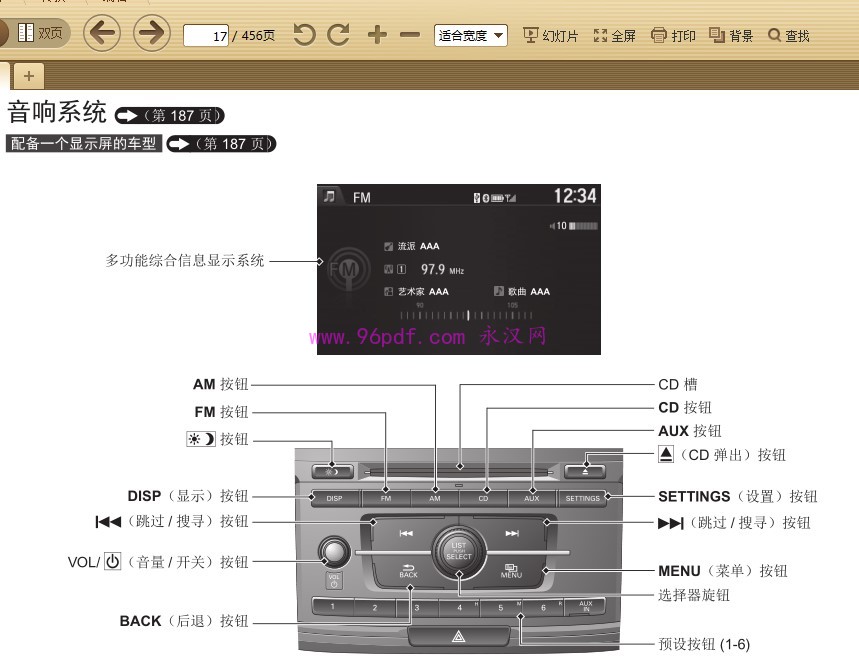The height and width of the screenshot is (667, 859).
Task: Open the 查找 search function
Action: [x=789, y=33]
